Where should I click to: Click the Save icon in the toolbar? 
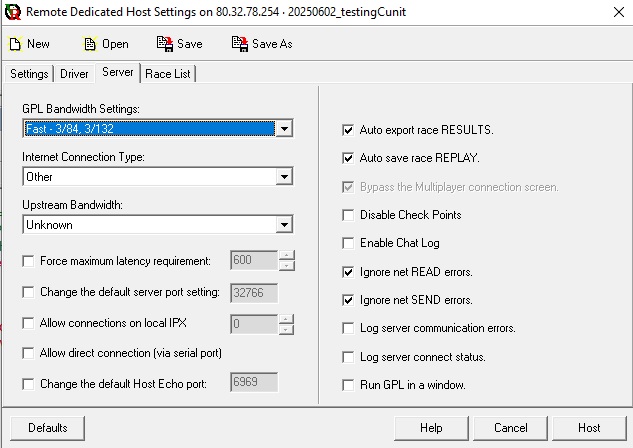(165, 44)
